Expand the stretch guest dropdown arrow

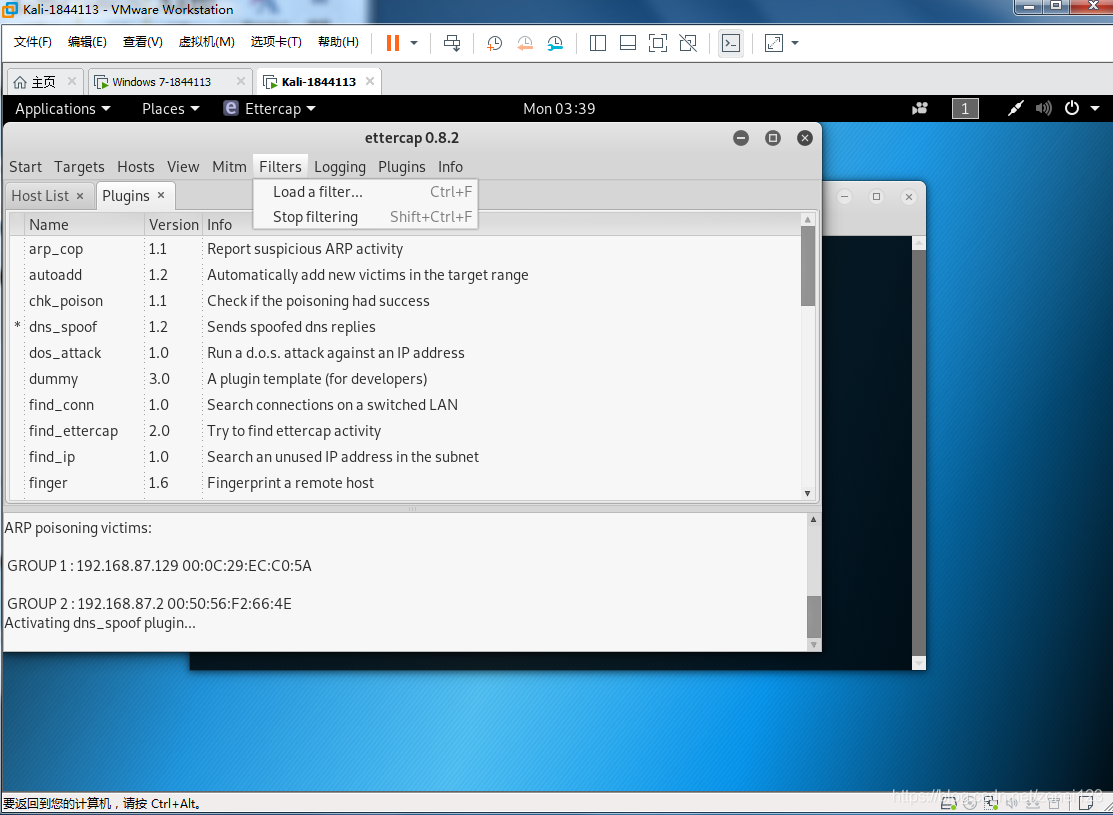point(795,43)
